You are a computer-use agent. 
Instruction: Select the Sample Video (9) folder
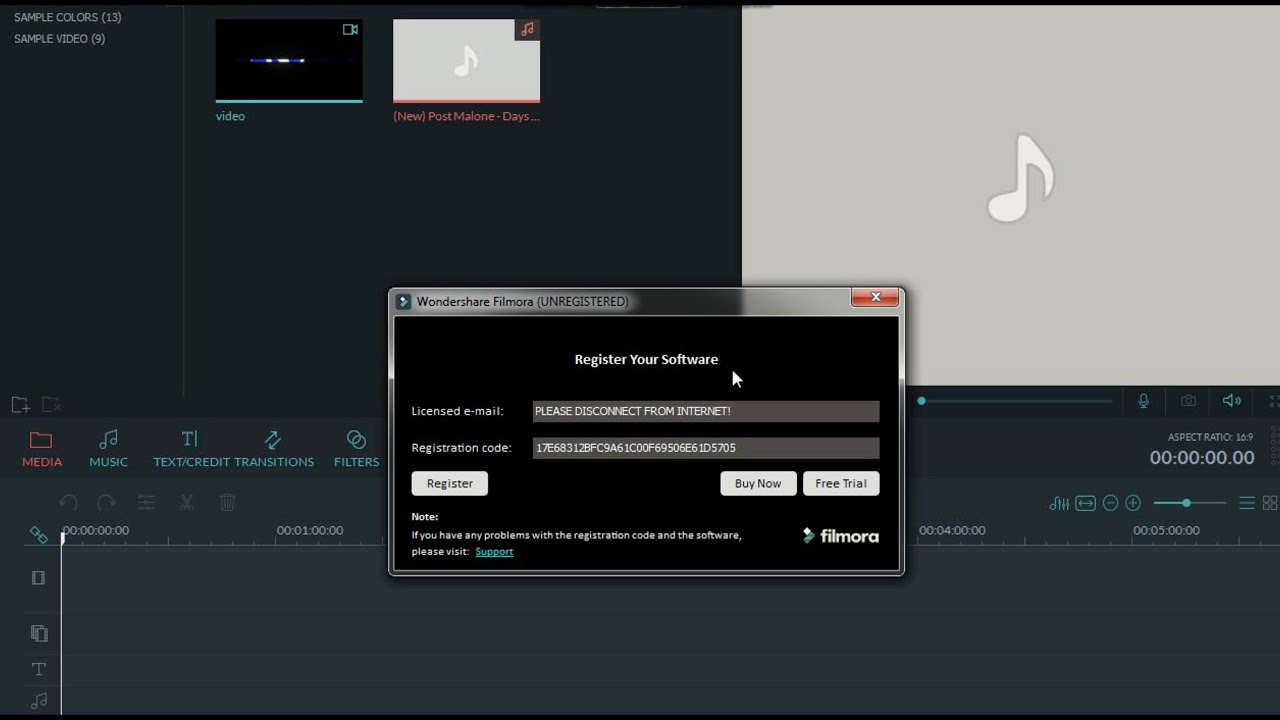[x=59, y=39]
